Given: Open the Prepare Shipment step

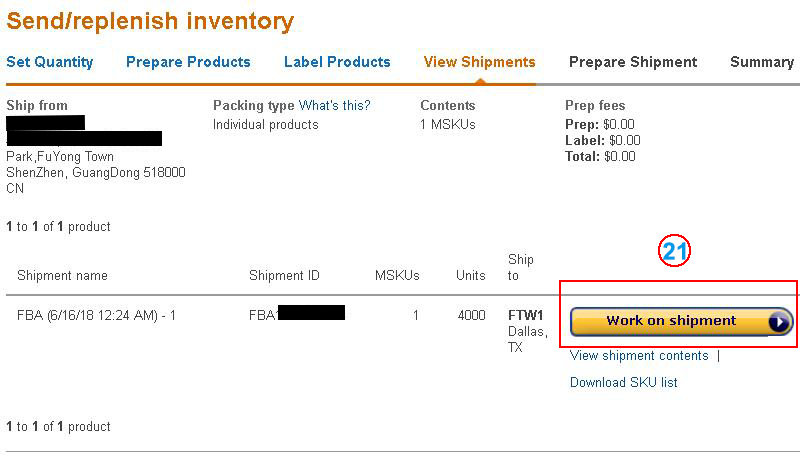Looking at the screenshot, I should (633, 62).
